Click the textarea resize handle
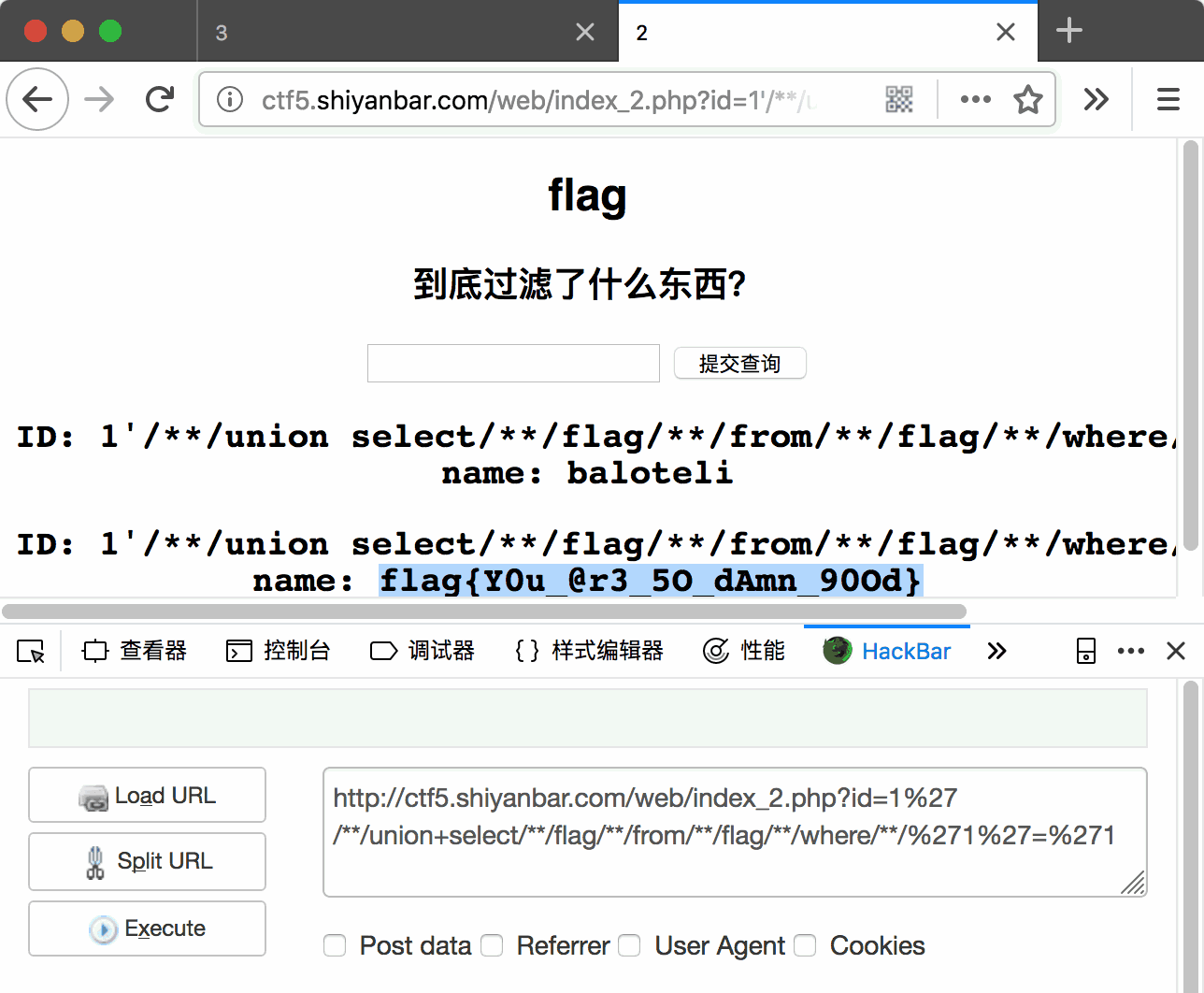 [x=1133, y=883]
